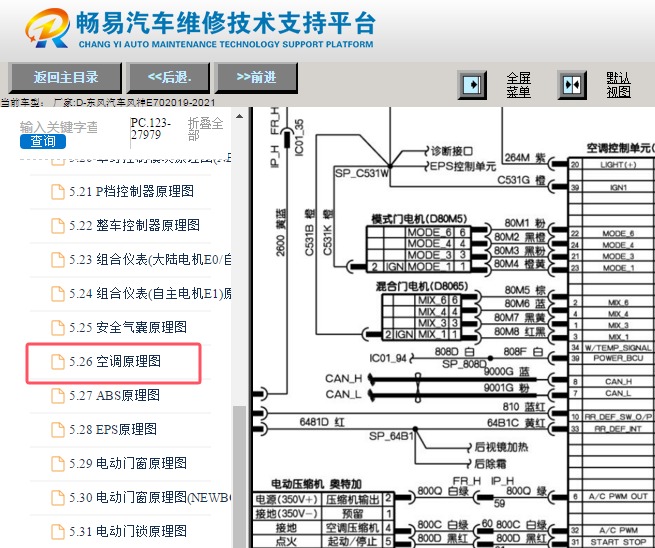
Task: Click document icon beside 5.31 entry
Action: pyautogui.click(x=58, y=532)
